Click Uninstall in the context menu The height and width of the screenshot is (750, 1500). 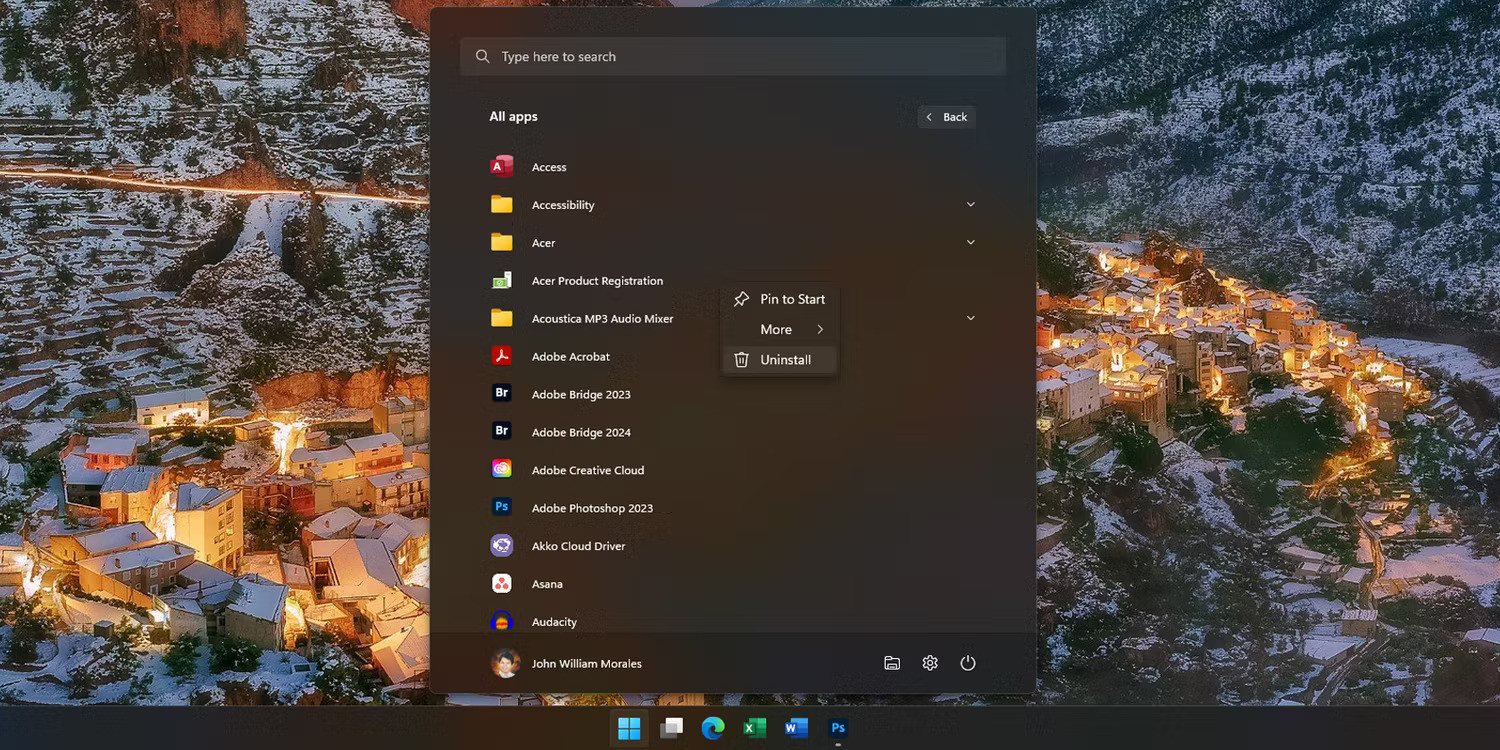click(785, 359)
